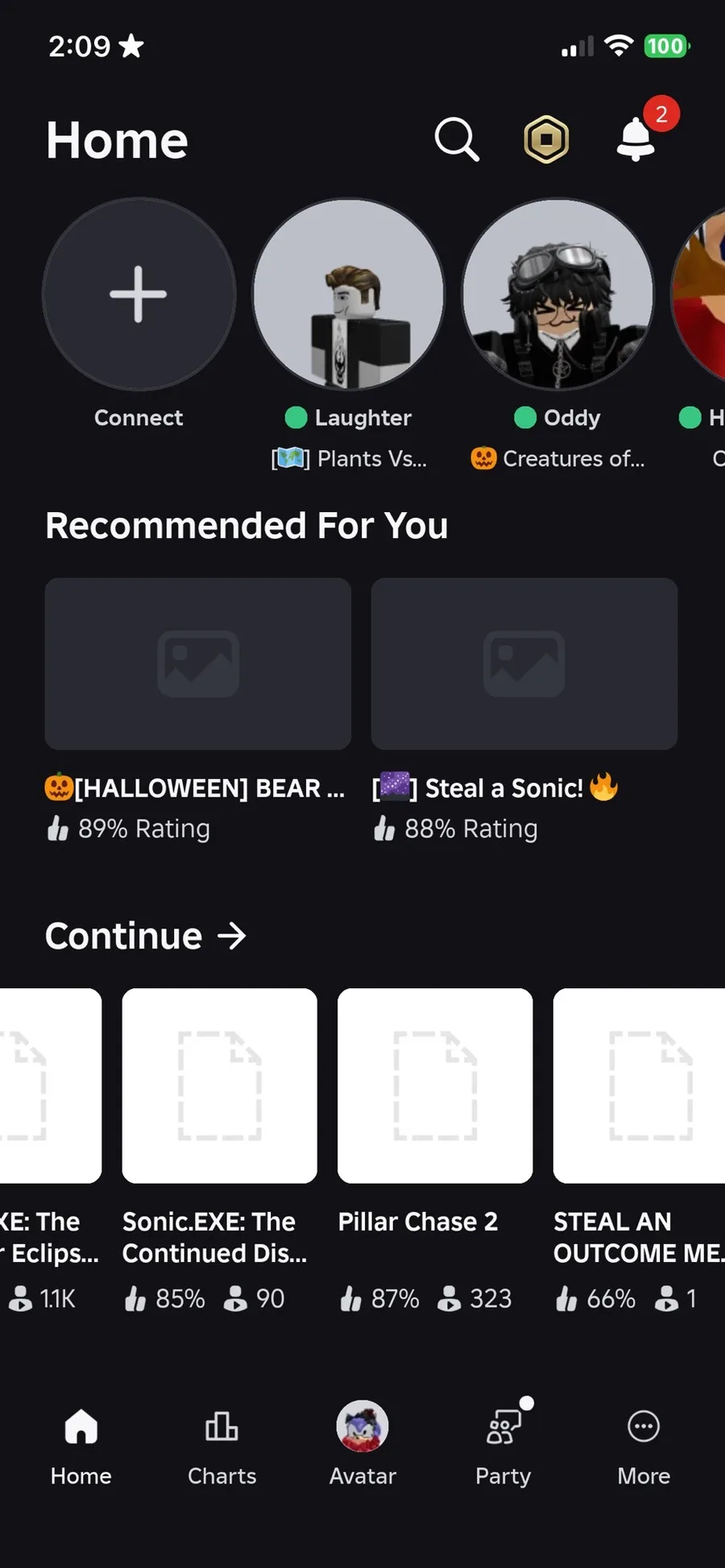
Task: Tap the Robux currency icon
Action: pyautogui.click(x=546, y=139)
